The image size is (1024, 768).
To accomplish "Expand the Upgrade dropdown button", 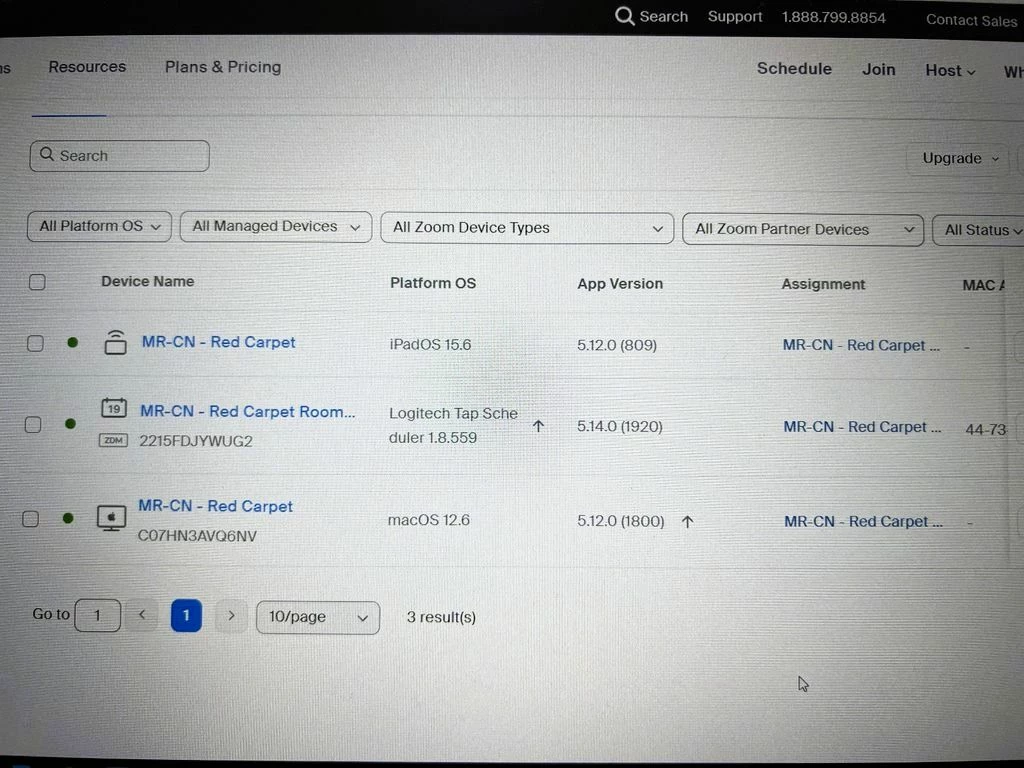I will pos(960,159).
